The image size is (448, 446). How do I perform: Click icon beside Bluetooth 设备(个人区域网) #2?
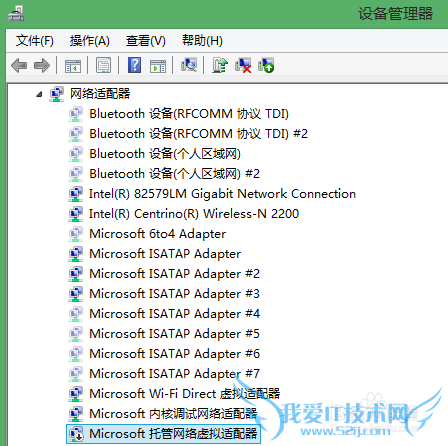click(x=76, y=174)
